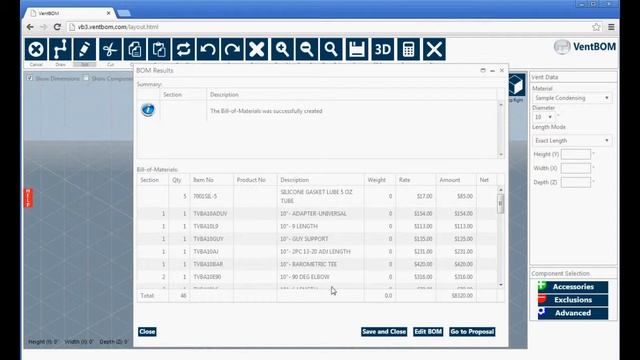This screenshot has width=640, height=360.
Task: Click the red Help side tab
Action: 28,198
